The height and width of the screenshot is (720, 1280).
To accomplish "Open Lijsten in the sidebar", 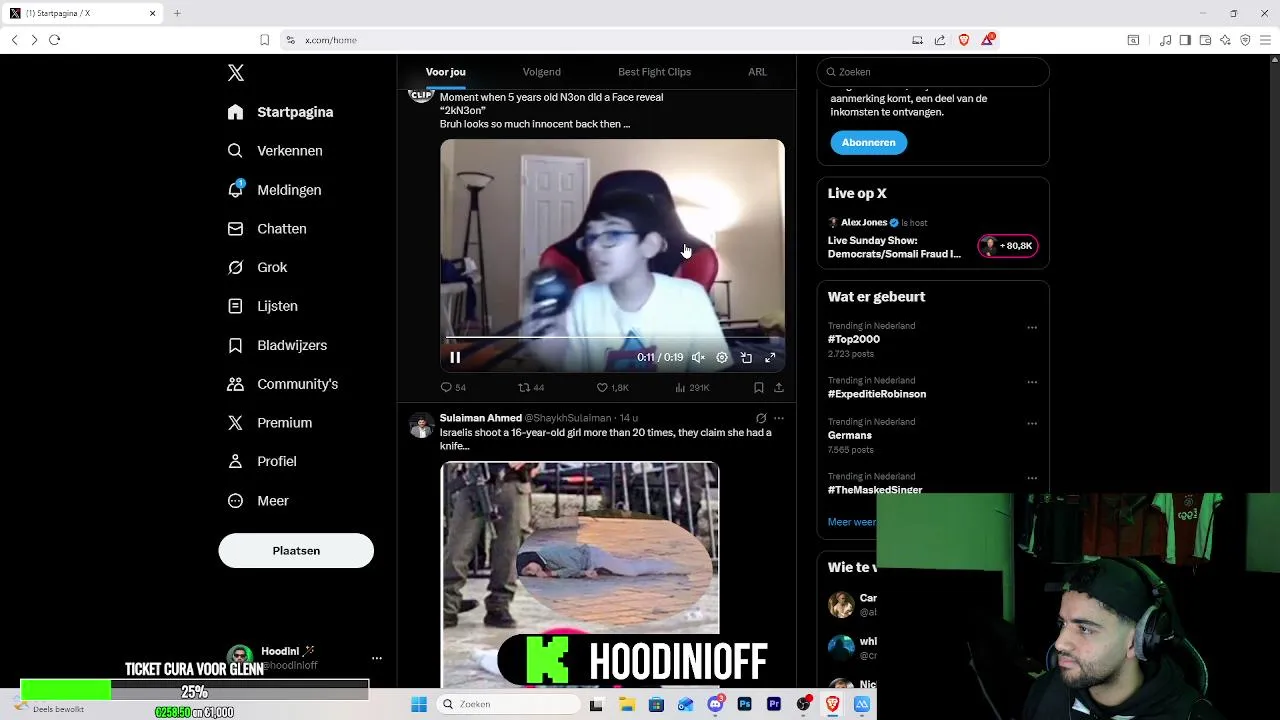I will pyautogui.click(x=262, y=306).
